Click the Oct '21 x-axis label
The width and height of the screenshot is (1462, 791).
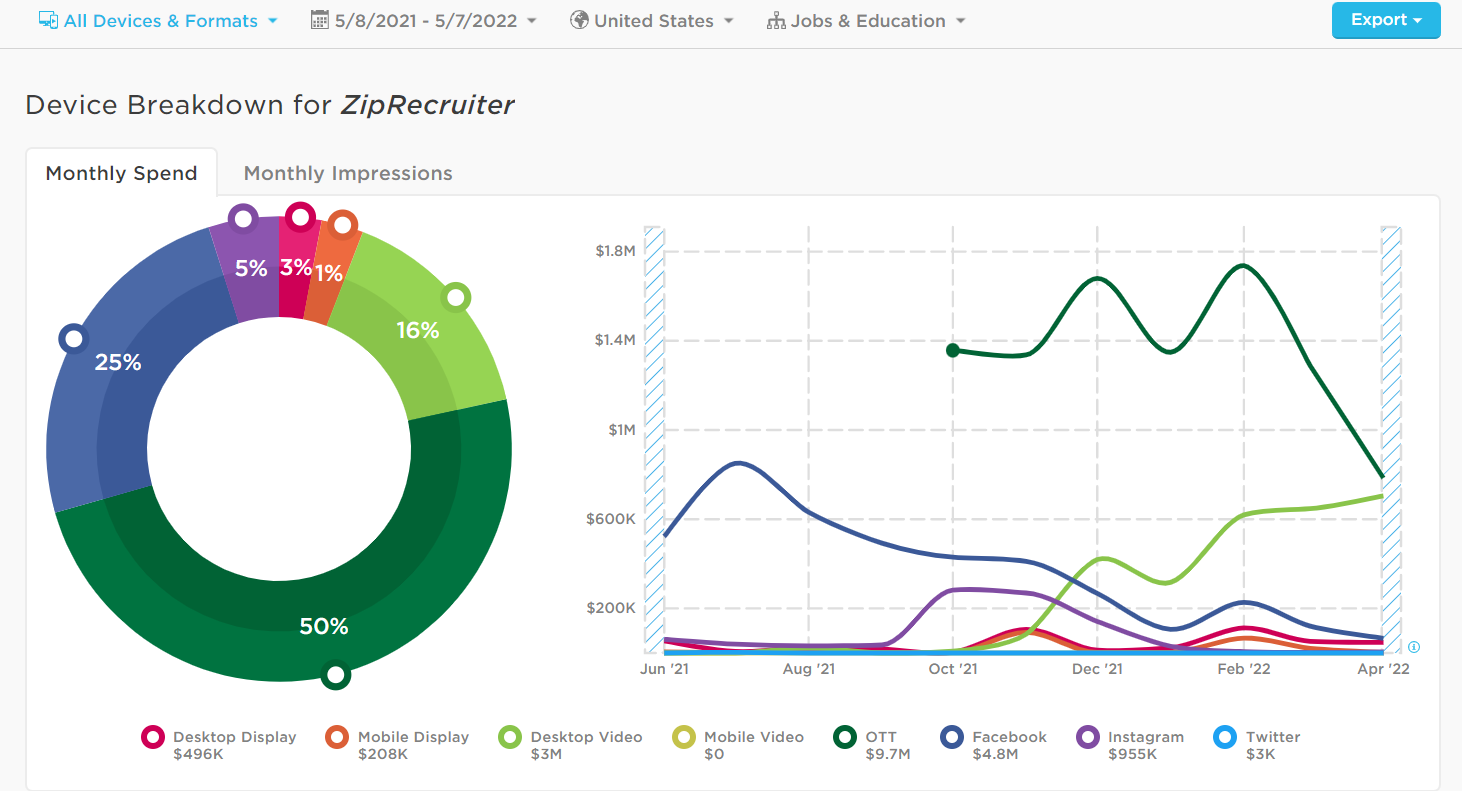953,669
